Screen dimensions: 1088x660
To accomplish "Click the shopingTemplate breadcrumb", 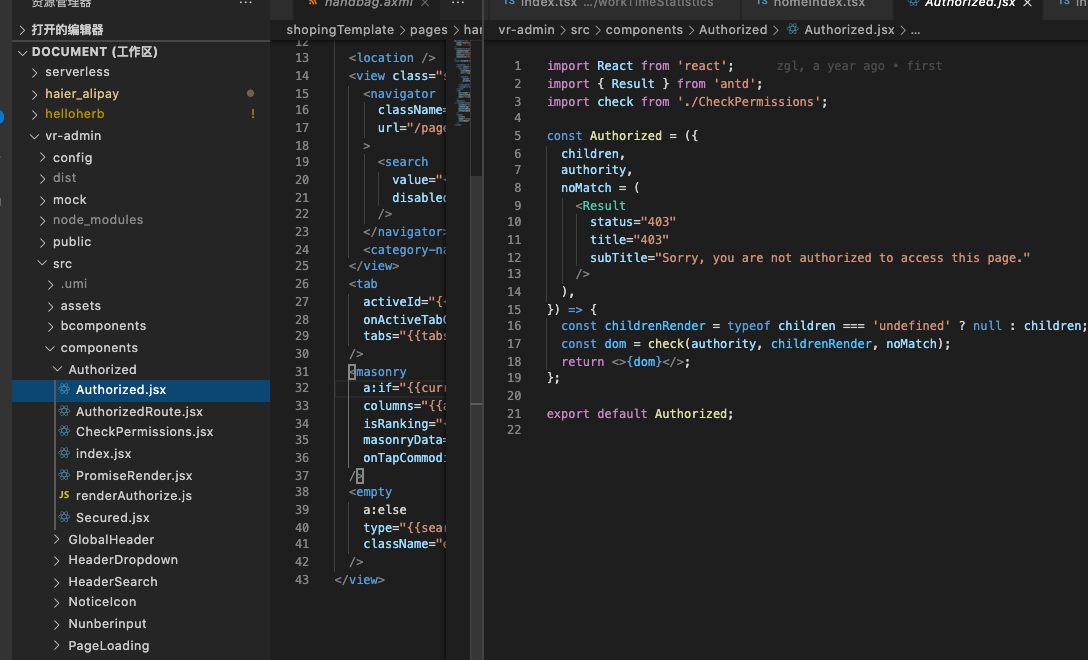I will point(340,30).
